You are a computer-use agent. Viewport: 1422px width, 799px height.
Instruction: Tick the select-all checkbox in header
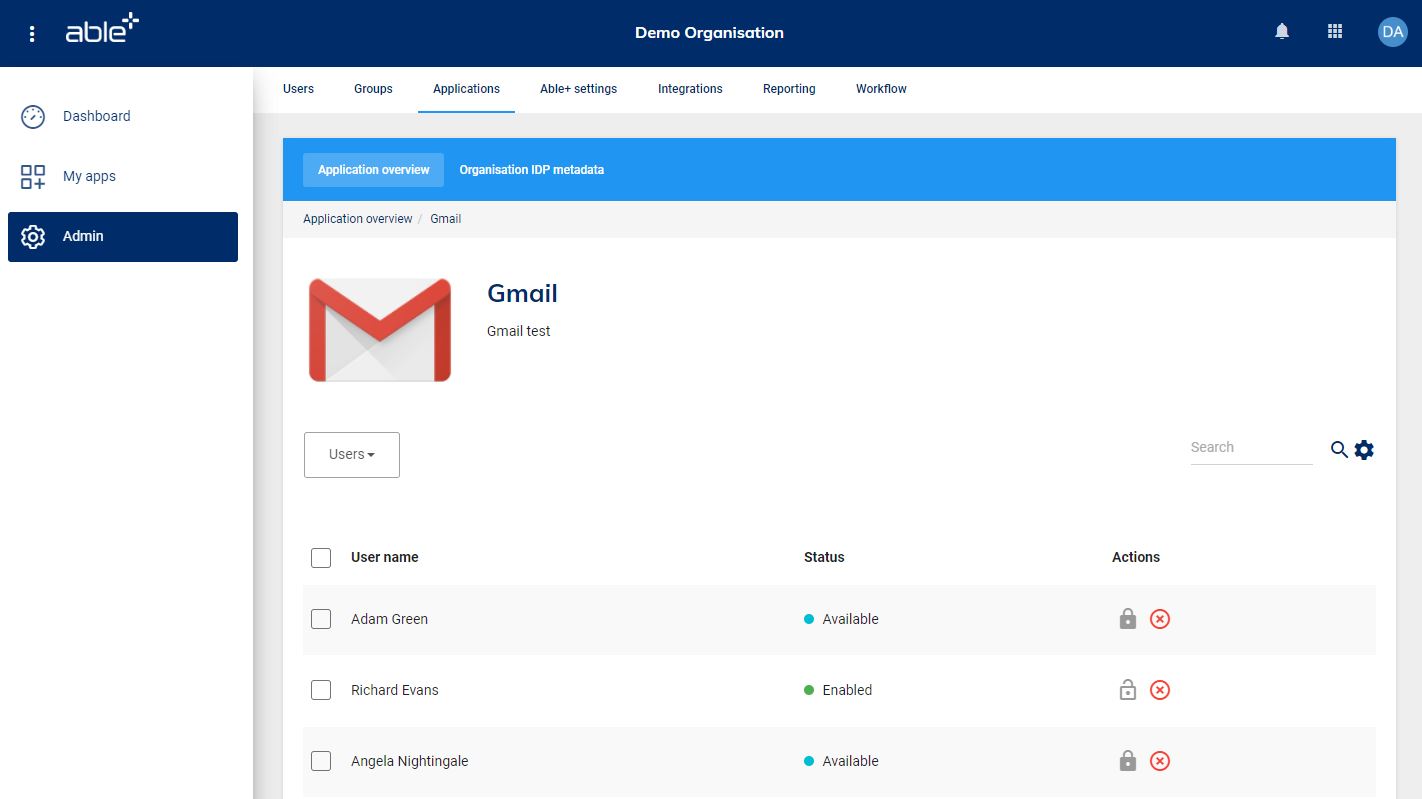point(321,558)
